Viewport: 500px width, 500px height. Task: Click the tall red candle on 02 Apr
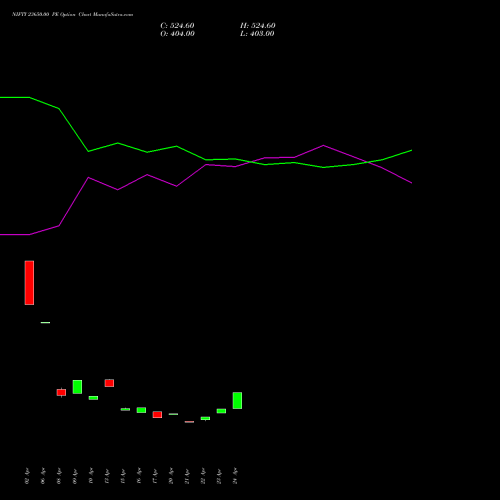[x=29, y=283]
